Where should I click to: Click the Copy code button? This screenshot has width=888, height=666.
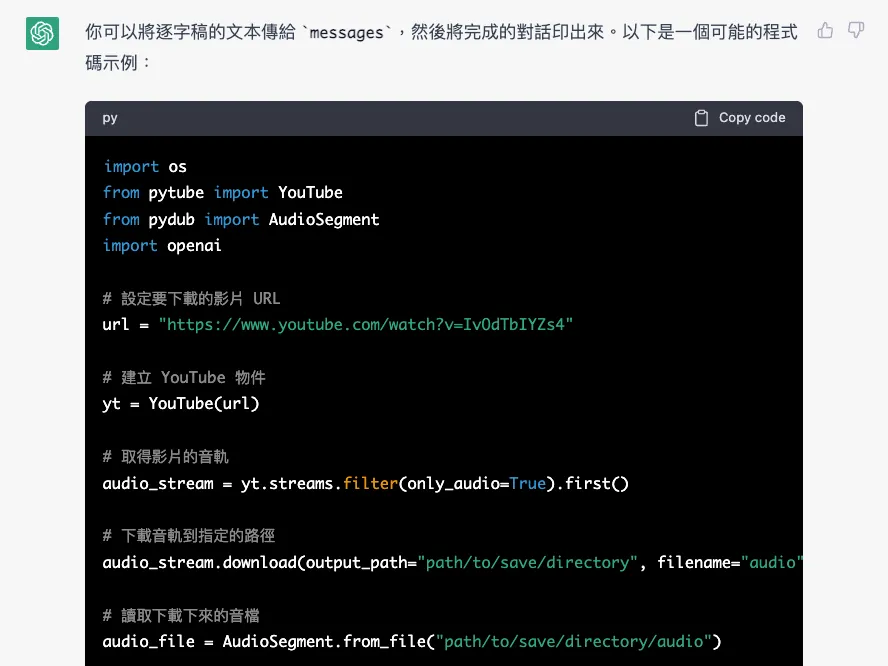(740, 118)
